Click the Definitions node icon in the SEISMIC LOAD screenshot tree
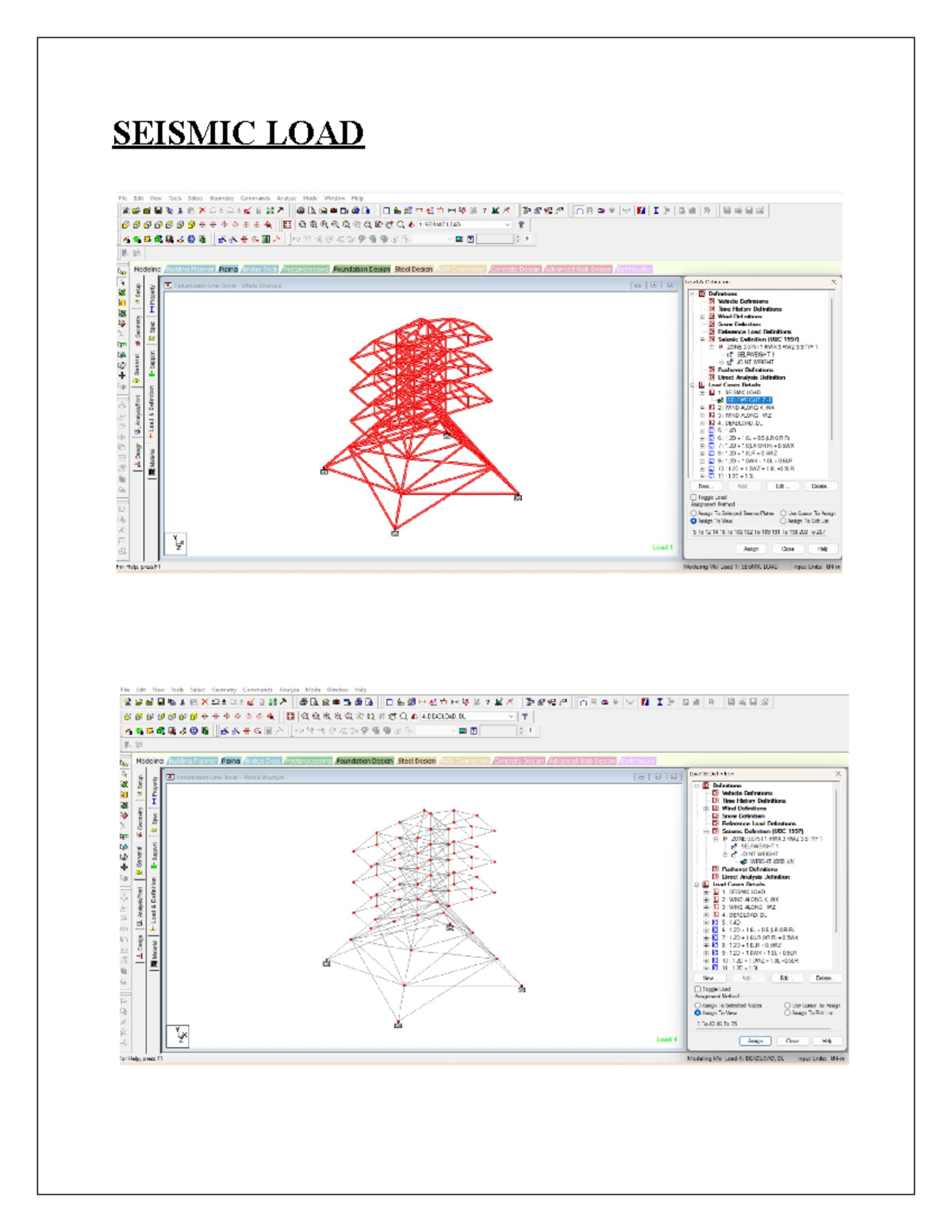Screen dimensions: 952x1232 coord(702,294)
